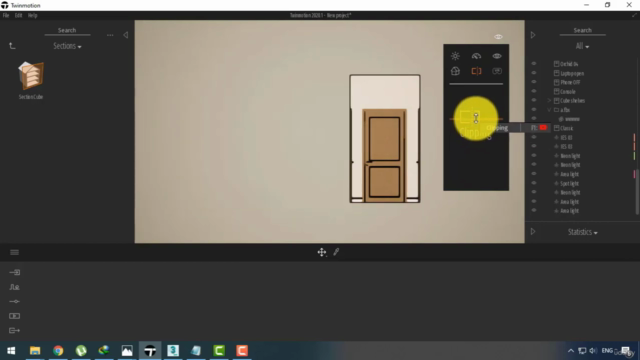Screen dimensions: 640x360
Task: Open the Help menu
Action: 33,15
